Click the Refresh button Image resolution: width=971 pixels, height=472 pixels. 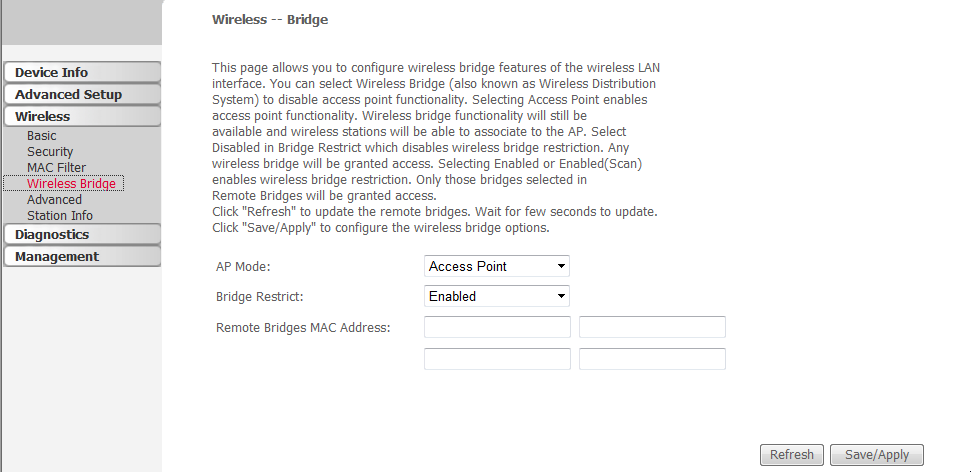pos(791,455)
